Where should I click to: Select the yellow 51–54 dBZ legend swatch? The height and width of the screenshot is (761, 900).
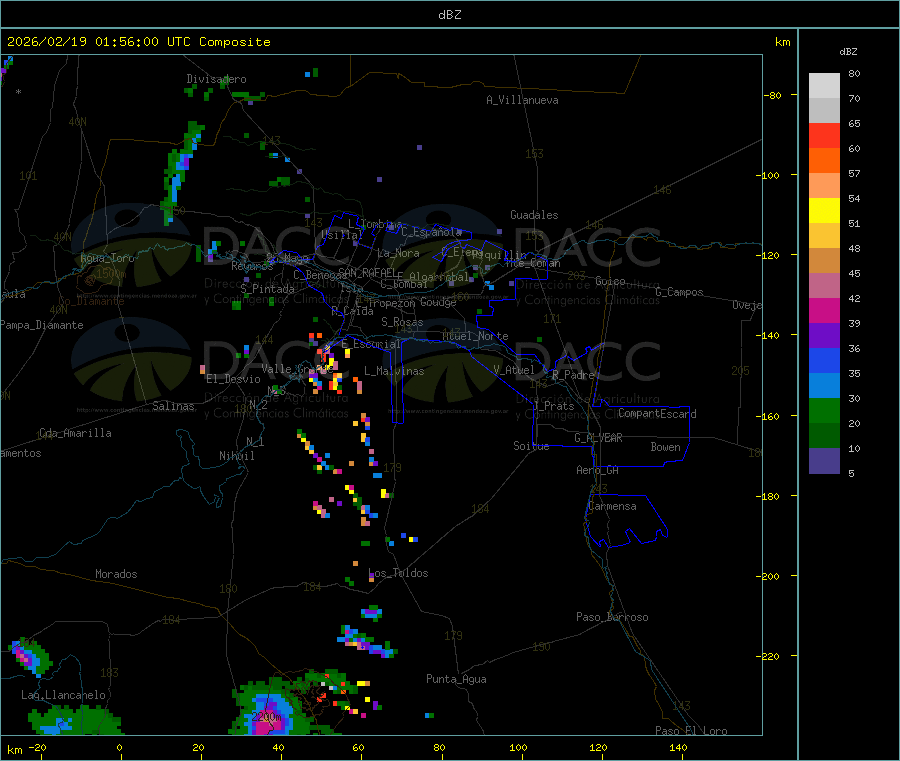click(x=824, y=211)
